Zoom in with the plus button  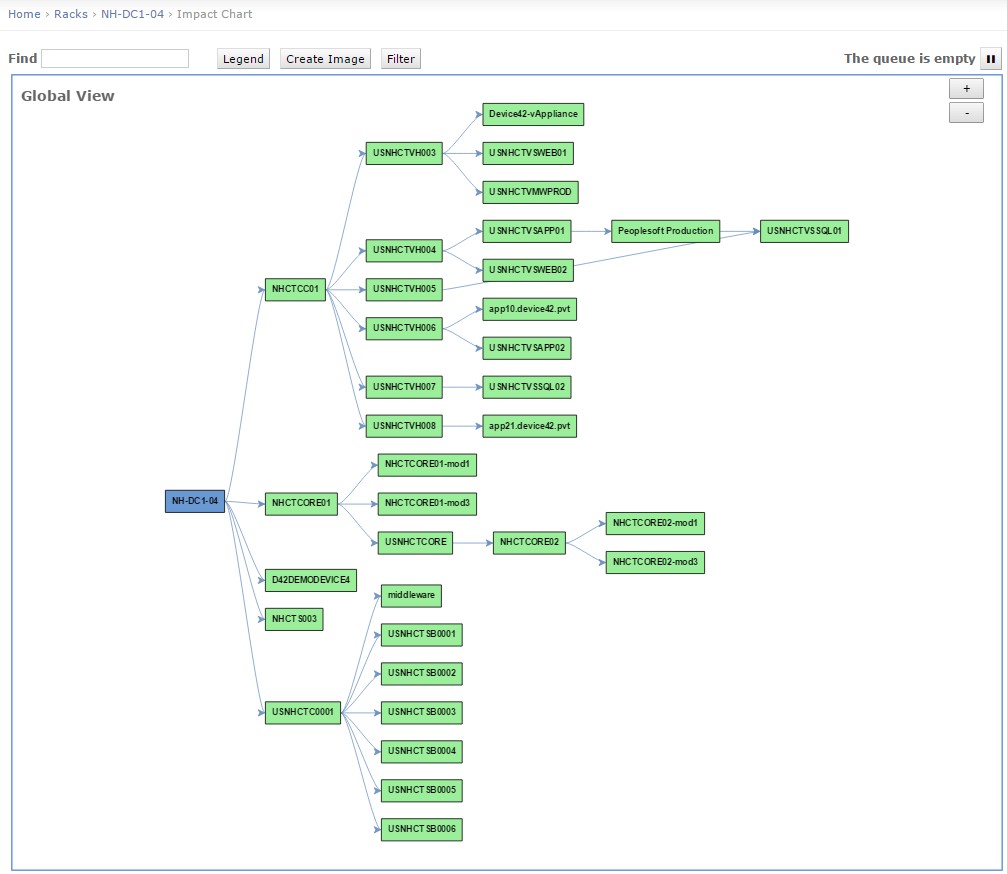(966, 88)
